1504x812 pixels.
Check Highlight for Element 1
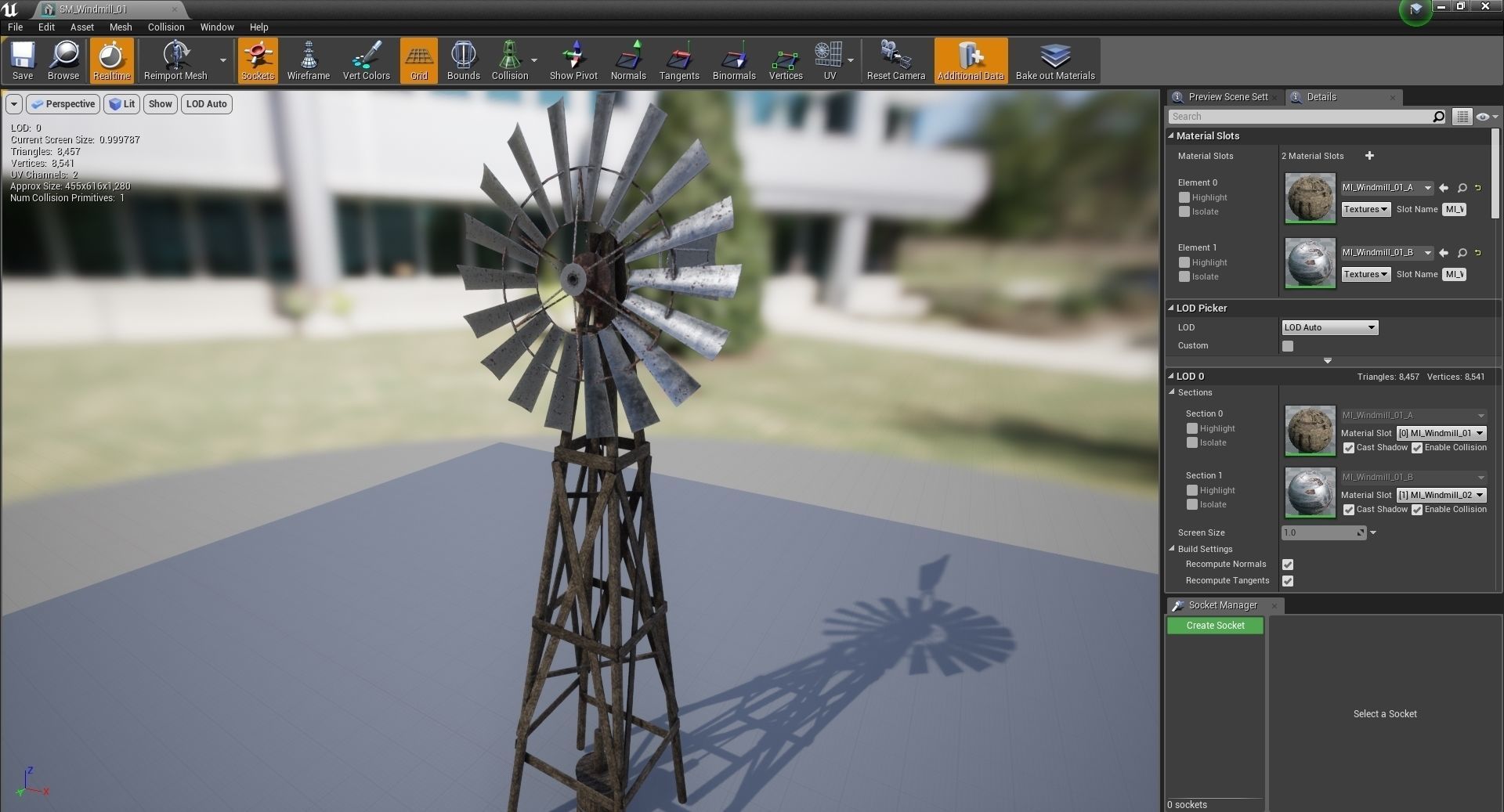[1184, 262]
